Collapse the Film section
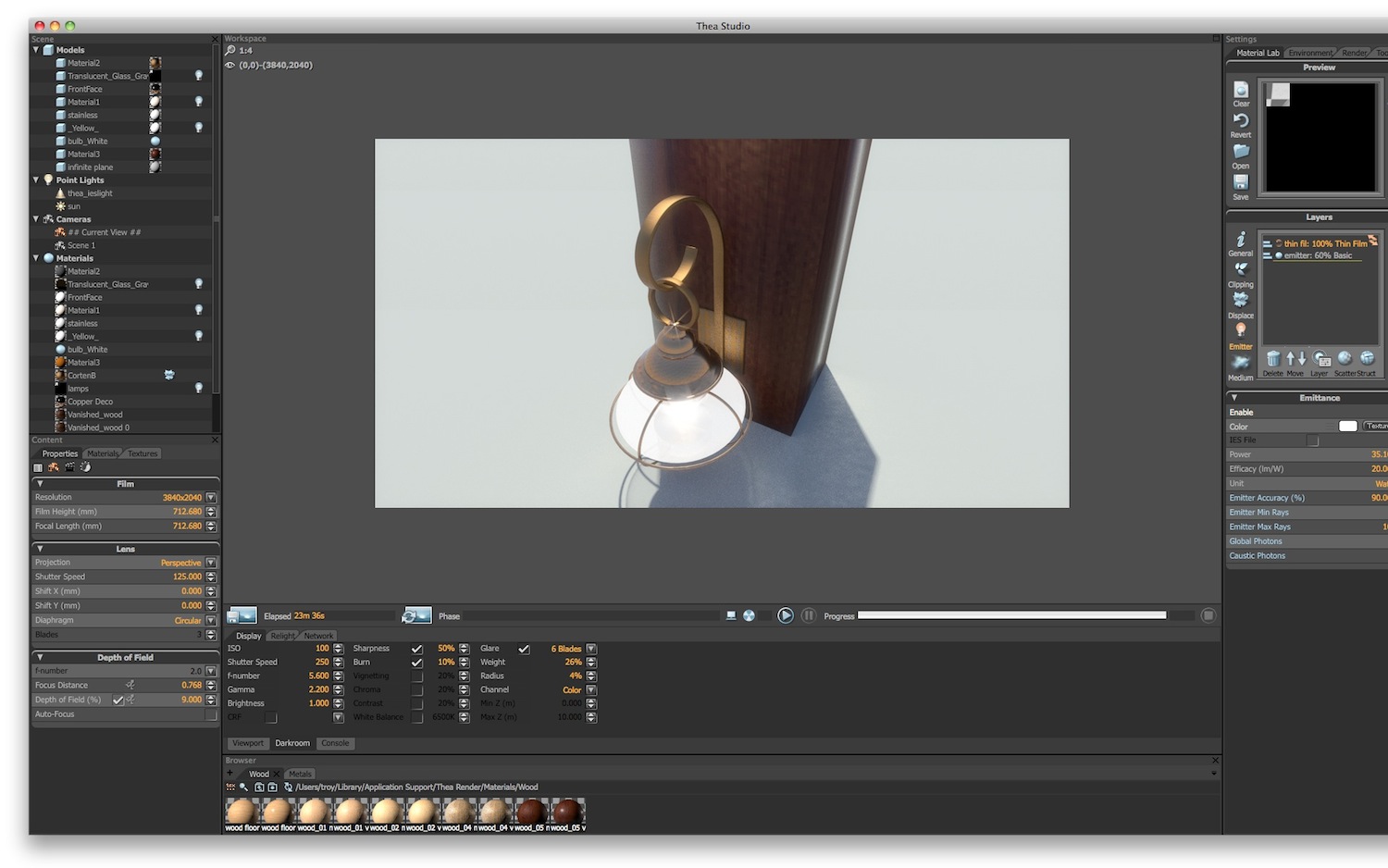The image size is (1388, 868). pyautogui.click(x=40, y=483)
